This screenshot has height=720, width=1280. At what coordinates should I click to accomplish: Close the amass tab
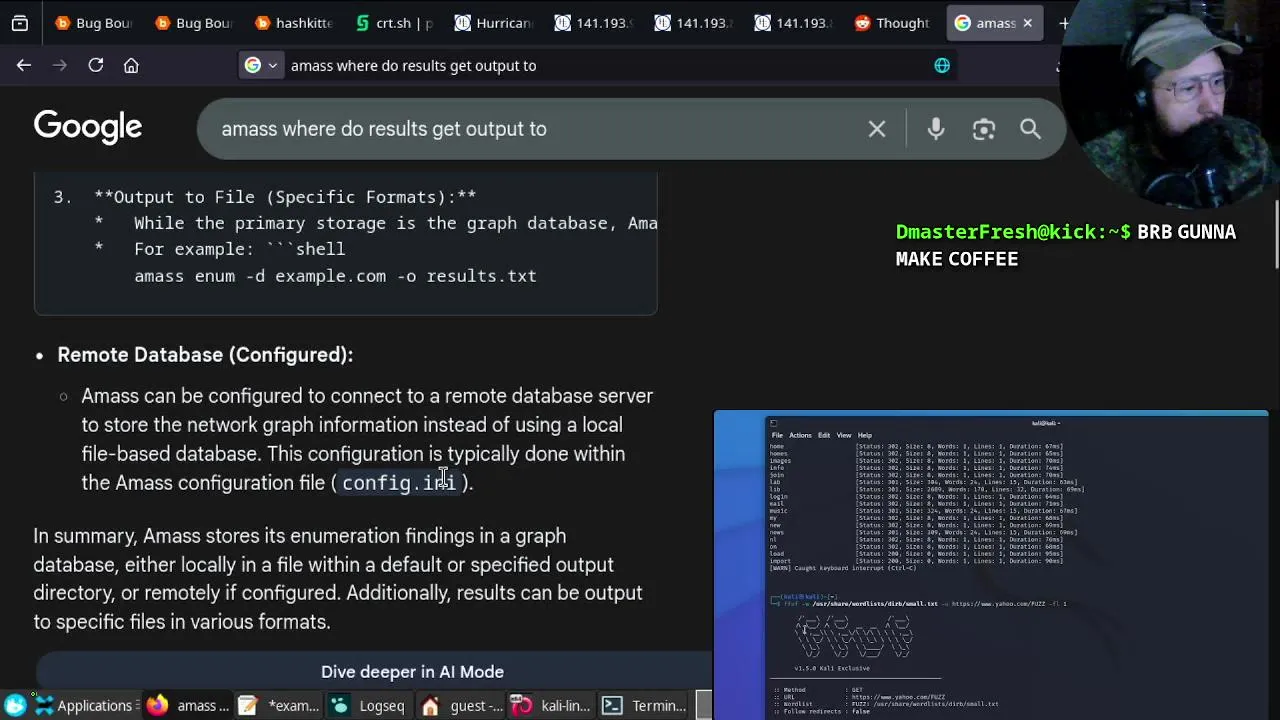[x=1027, y=23]
